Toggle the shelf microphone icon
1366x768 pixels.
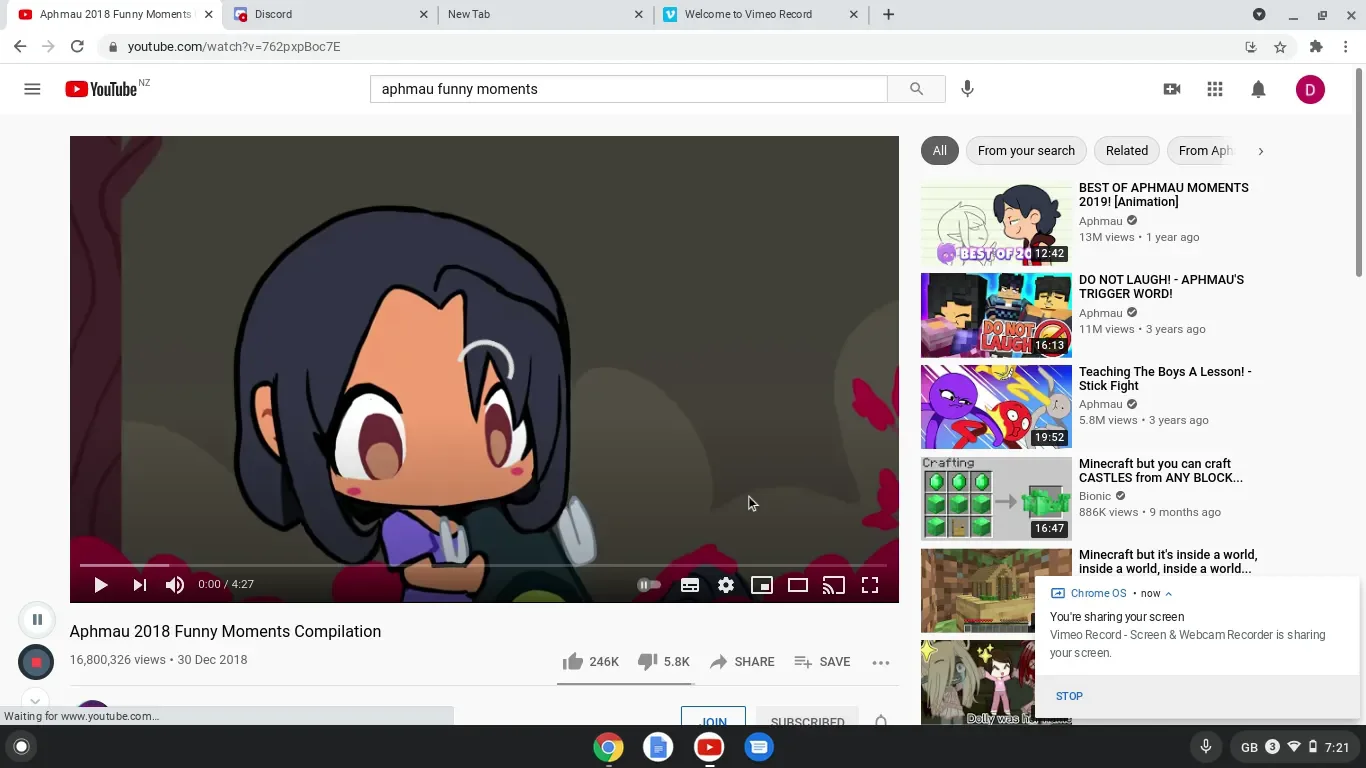click(x=1206, y=746)
